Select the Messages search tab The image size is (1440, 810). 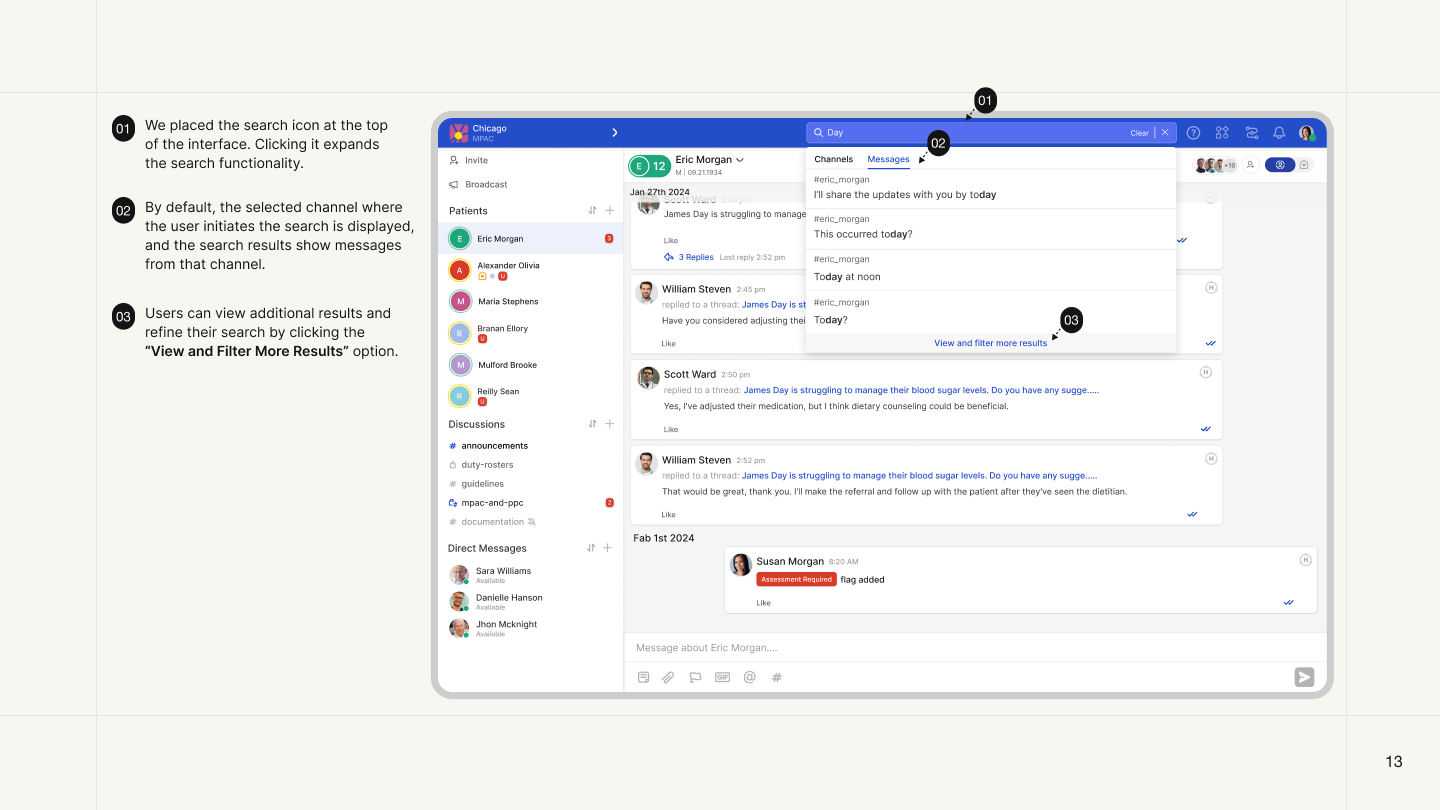tap(888, 160)
